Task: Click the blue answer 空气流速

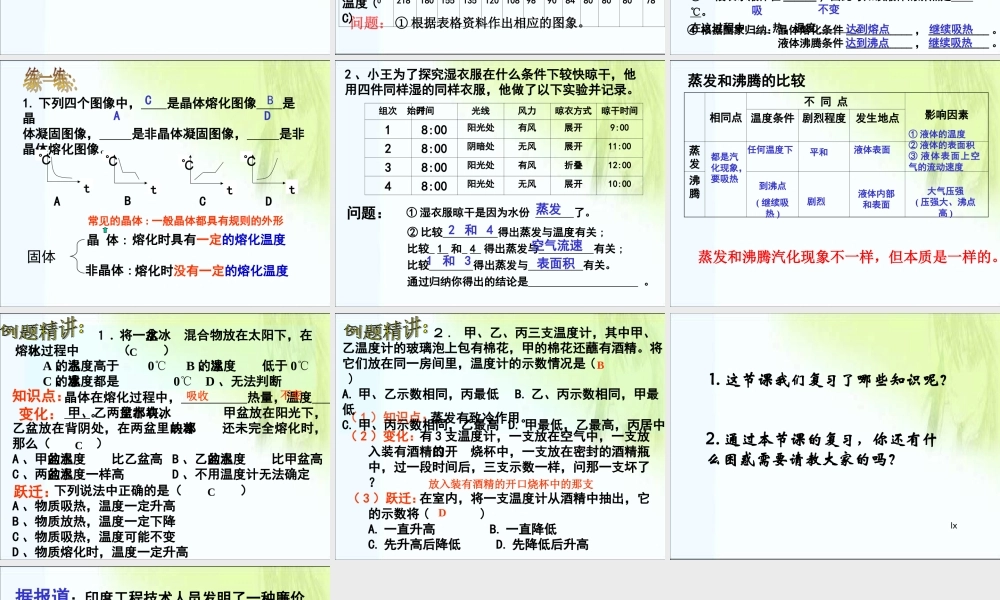Action: click(x=557, y=245)
